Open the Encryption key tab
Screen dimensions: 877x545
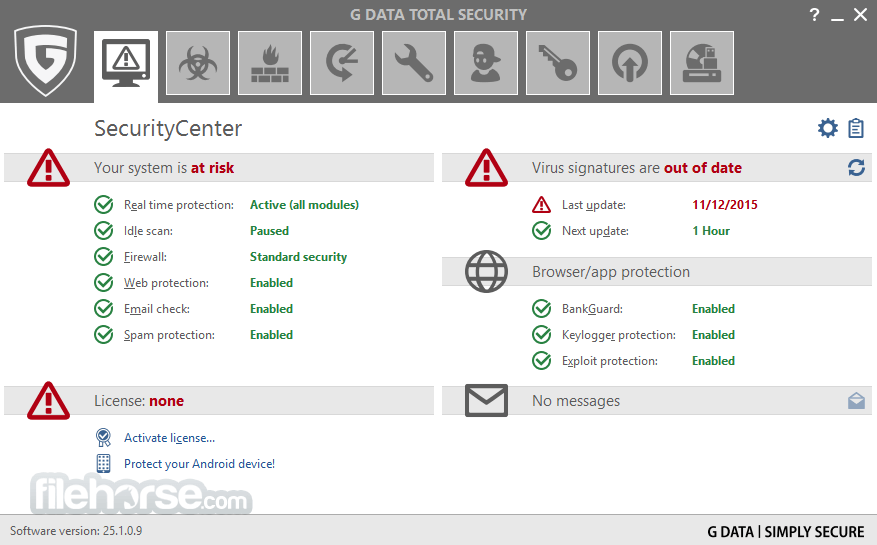point(558,63)
